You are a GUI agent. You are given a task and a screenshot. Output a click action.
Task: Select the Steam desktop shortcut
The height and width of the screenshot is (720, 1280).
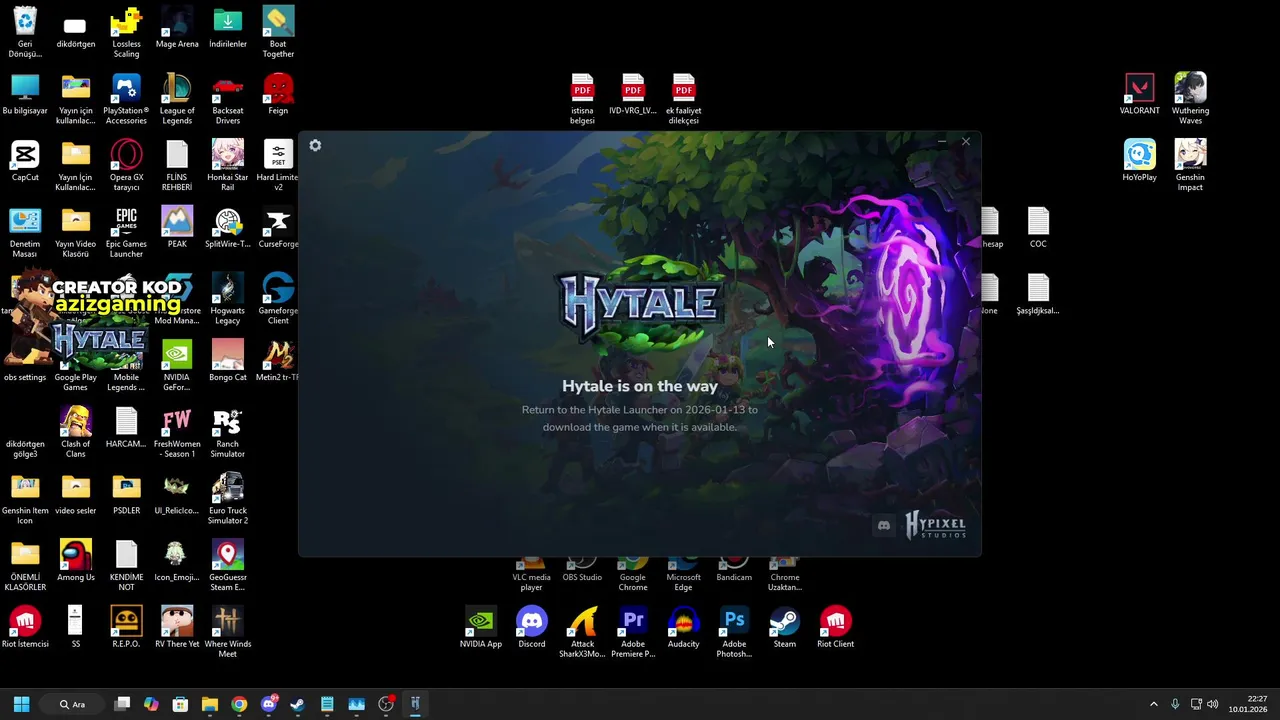coord(784,627)
